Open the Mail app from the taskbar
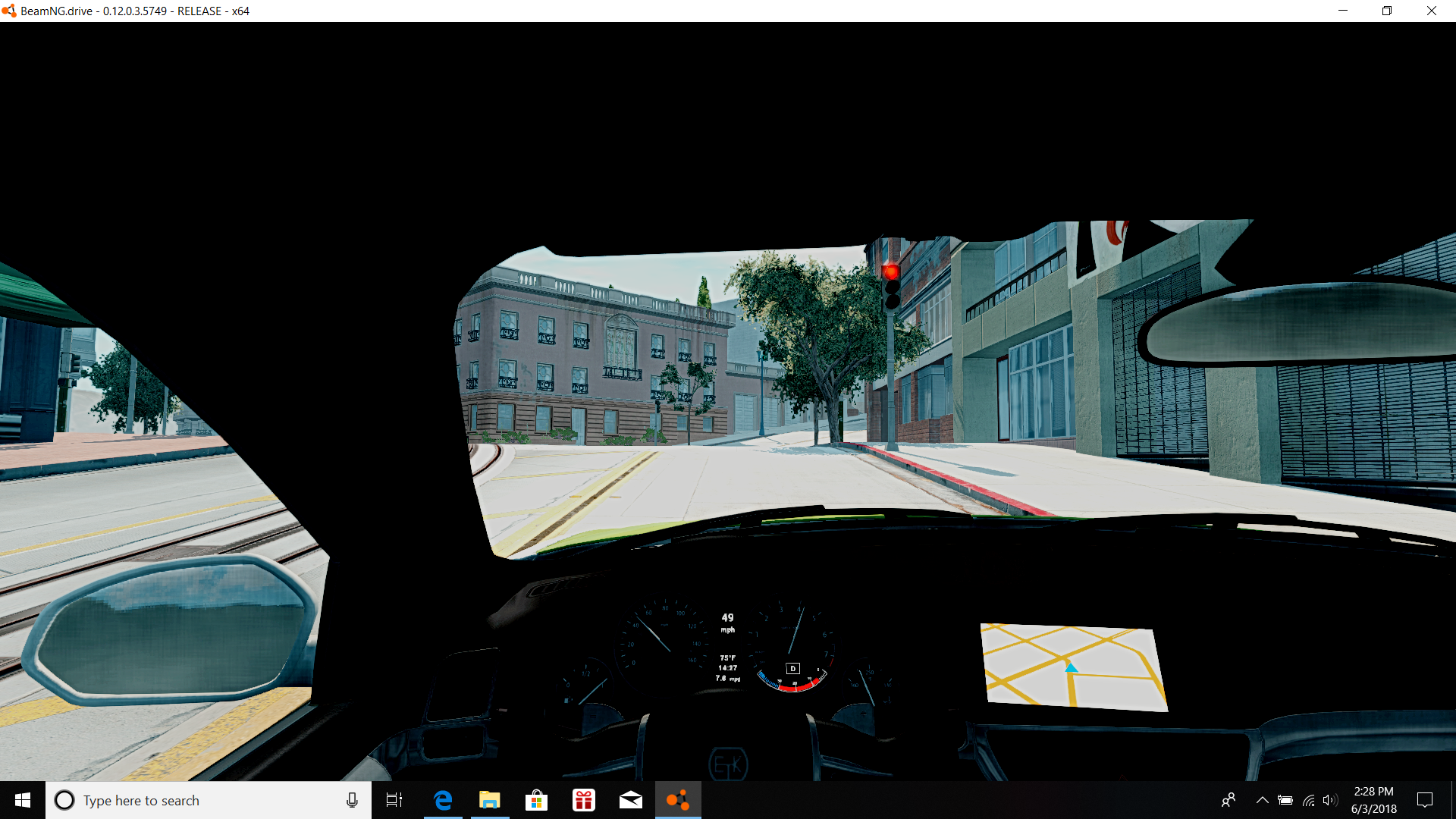This screenshot has height=819, width=1456. point(631,800)
